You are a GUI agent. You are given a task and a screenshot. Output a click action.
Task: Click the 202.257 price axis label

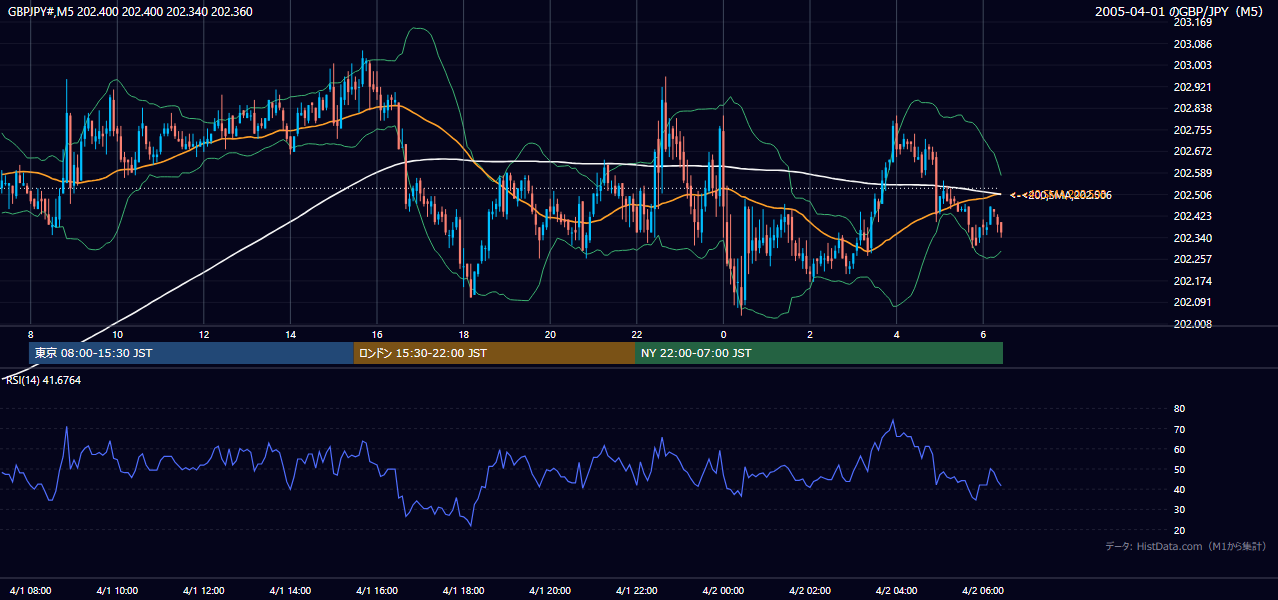[1193, 259]
